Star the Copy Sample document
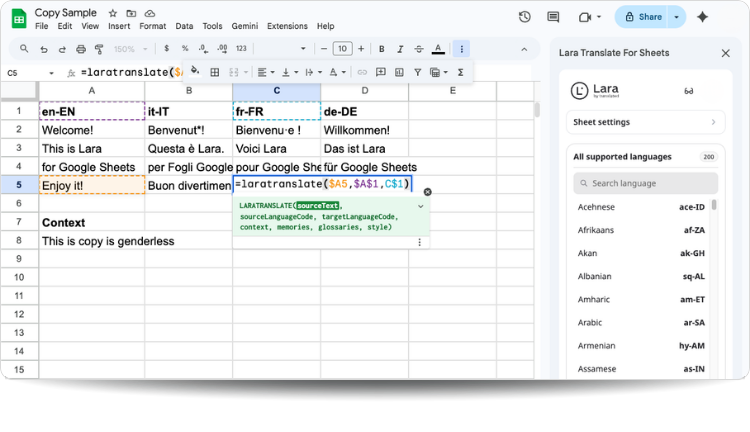The height and width of the screenshot is (432, 750). click(x=113, y=13)
